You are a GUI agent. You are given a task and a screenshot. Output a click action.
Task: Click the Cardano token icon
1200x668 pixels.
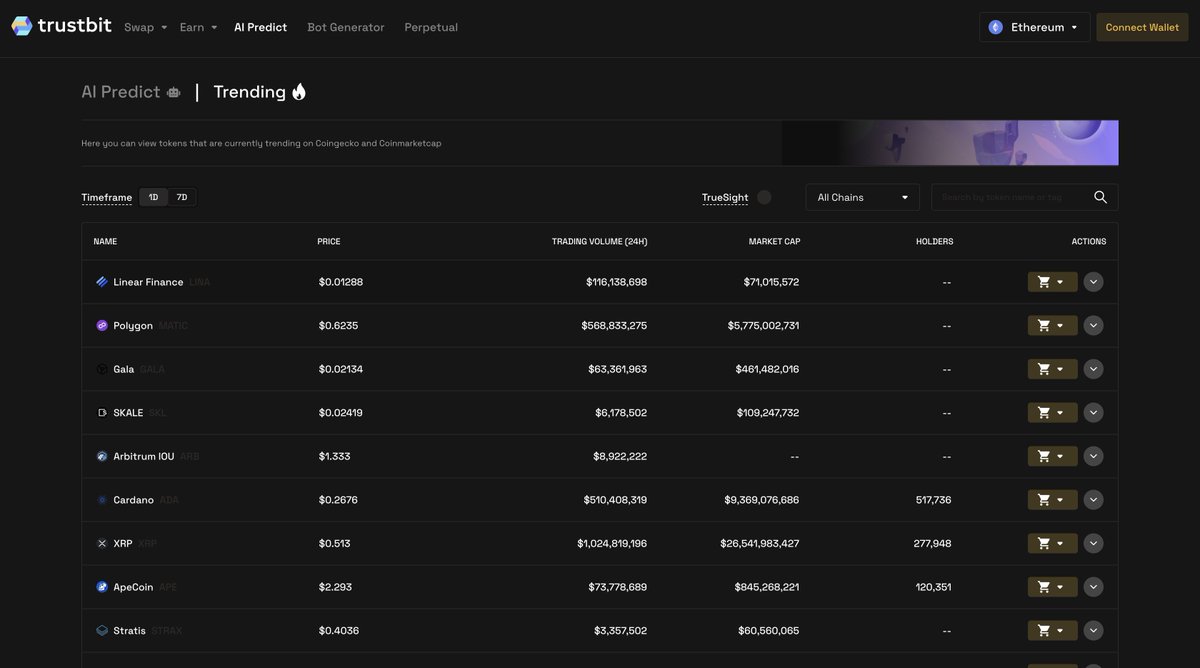pyautogui.click(x=102, y=500)
